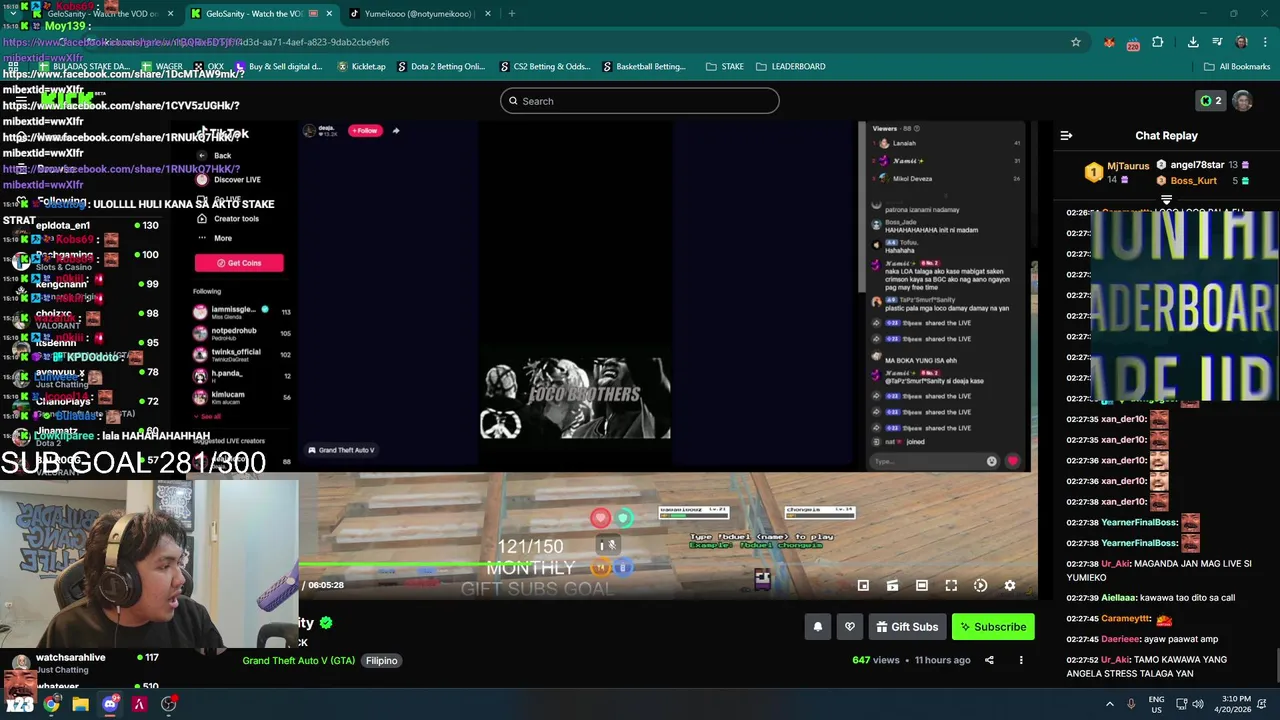Open media controls icon in Chrome

pos(1217,42)
